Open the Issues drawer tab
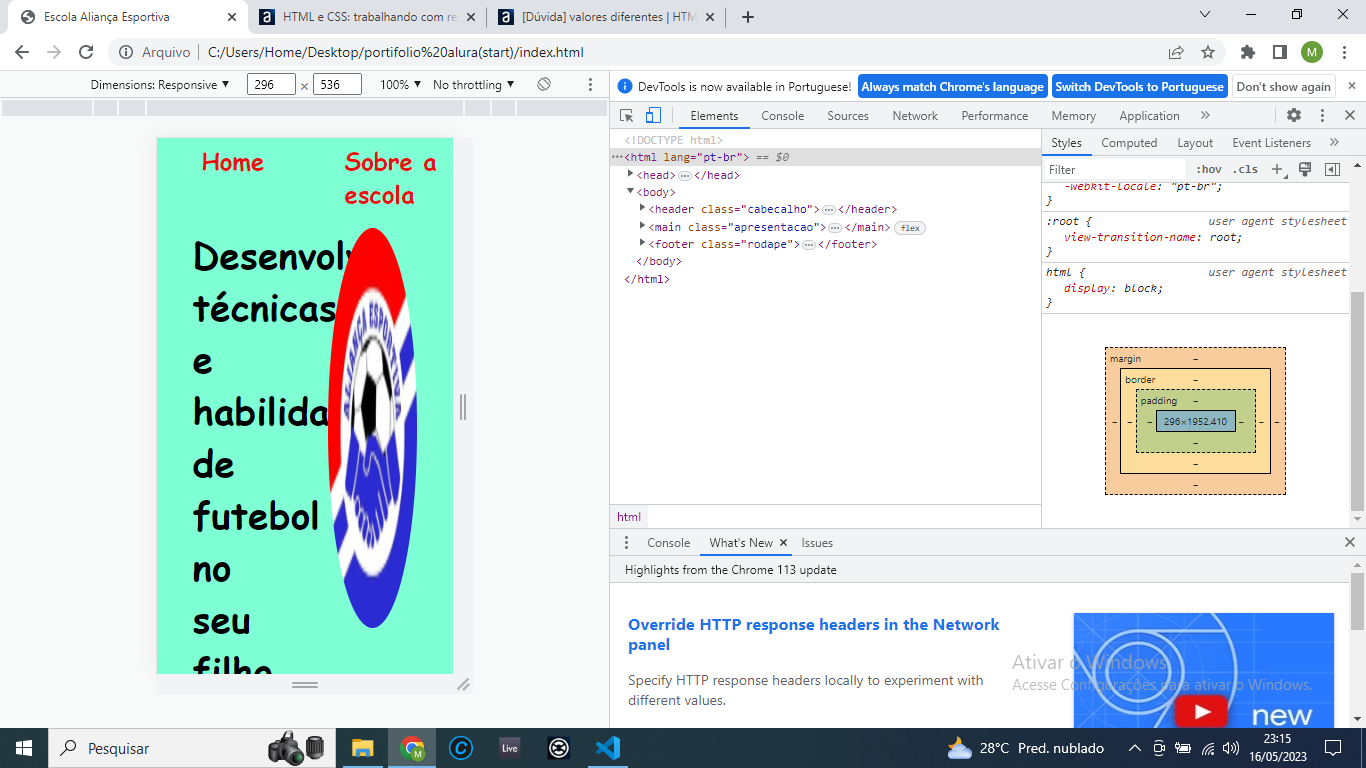The height and width of the screenshot is (768, 1366). pyautogui.click(x=817, y=543)
